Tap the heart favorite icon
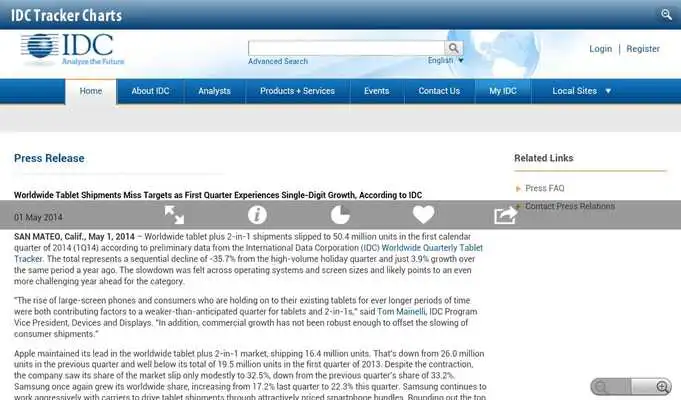The width and height of the screenshot is (681, 400). pos(423,215)
